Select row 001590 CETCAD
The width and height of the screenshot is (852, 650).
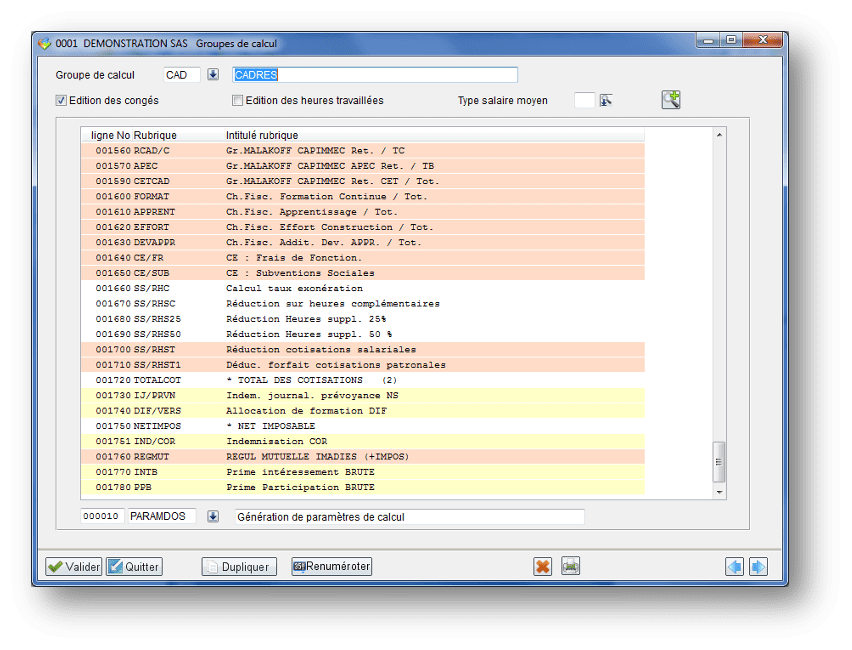[x=363, y=181]
